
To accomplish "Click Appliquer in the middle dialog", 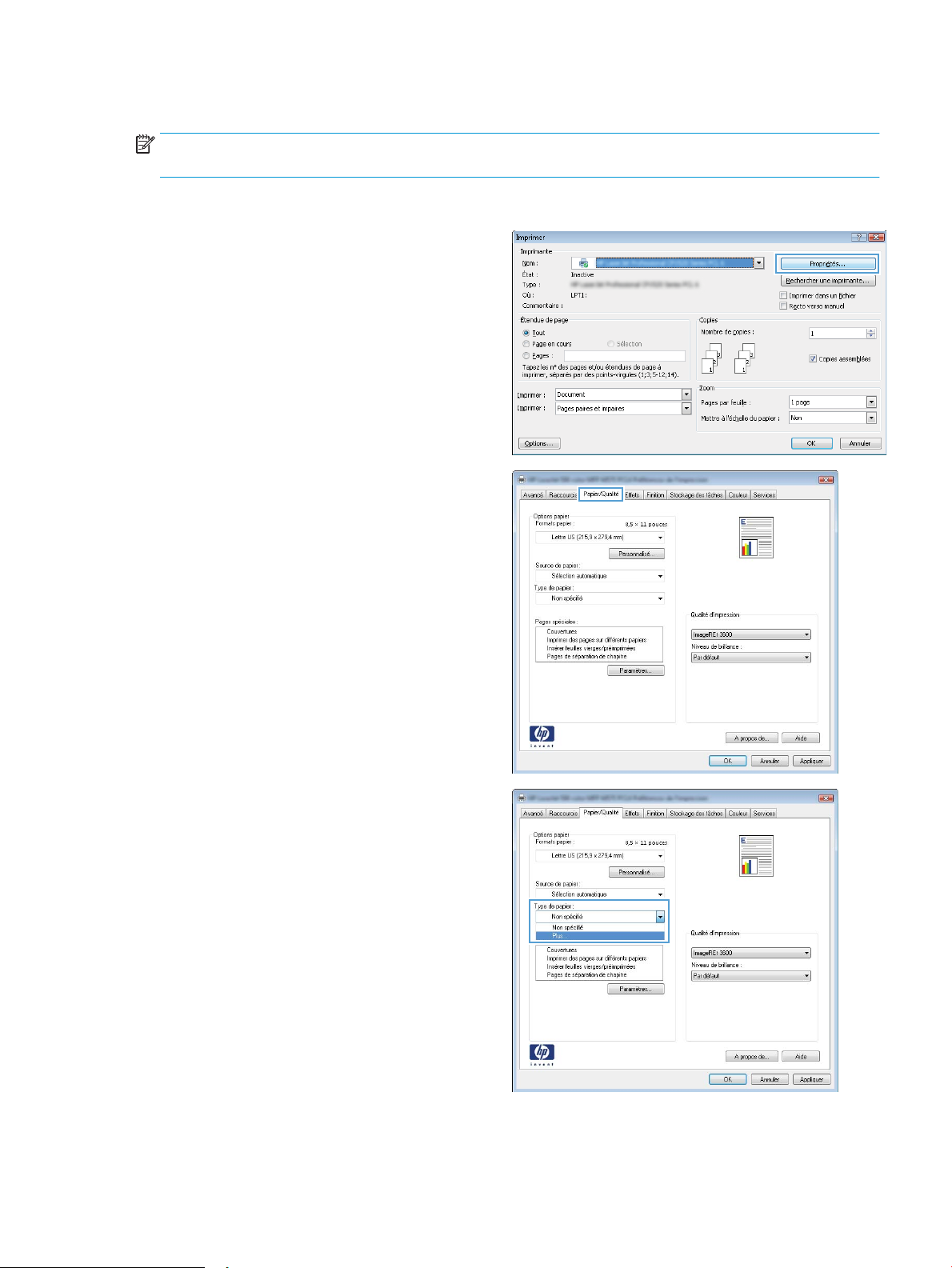I will pyautogui.click(x=812, y=761).
